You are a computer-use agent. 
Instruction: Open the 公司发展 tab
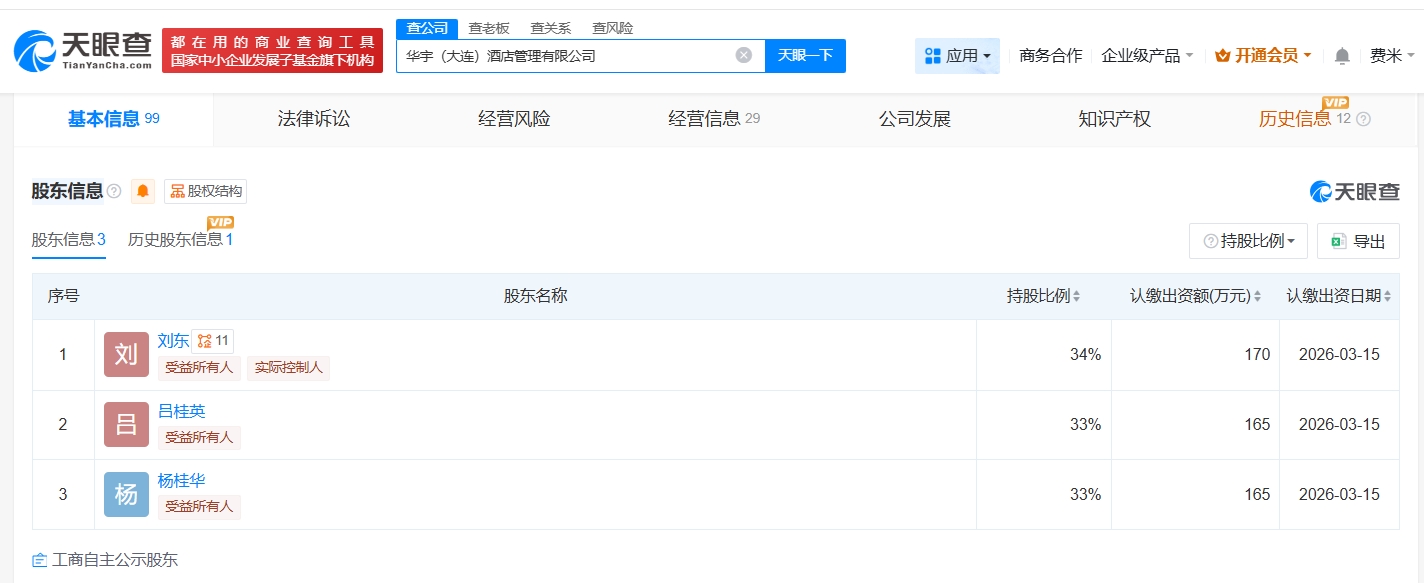pos(914,119)
